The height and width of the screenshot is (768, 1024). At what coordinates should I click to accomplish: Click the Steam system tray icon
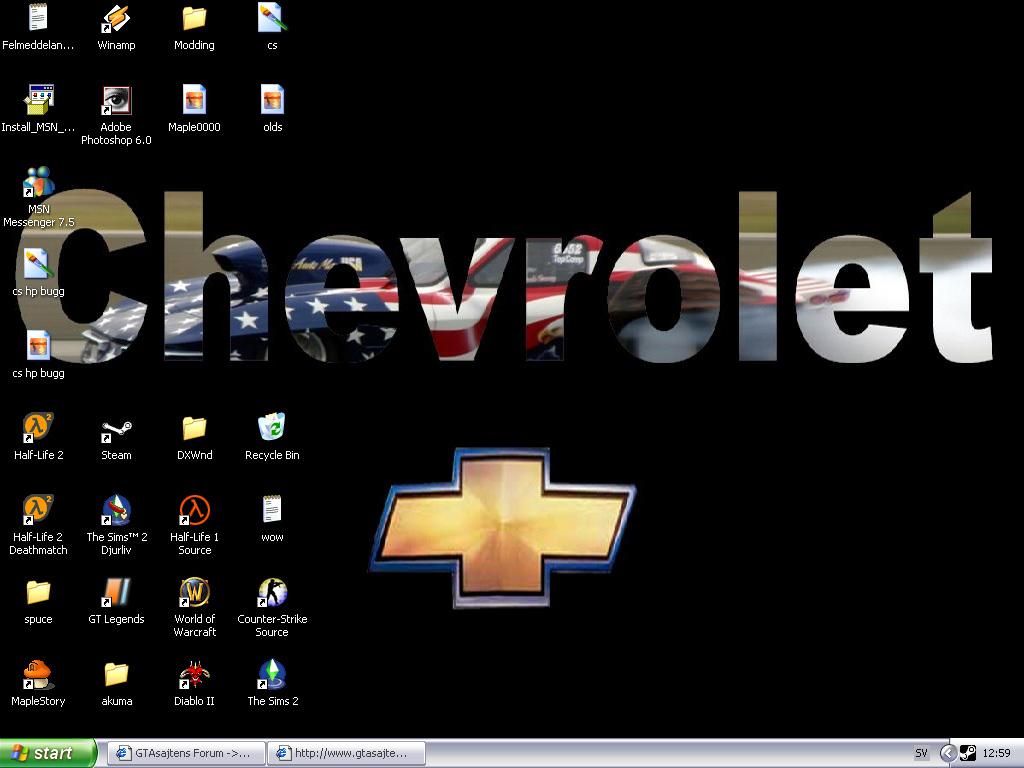pyautogui.click(x=967, y=753)
